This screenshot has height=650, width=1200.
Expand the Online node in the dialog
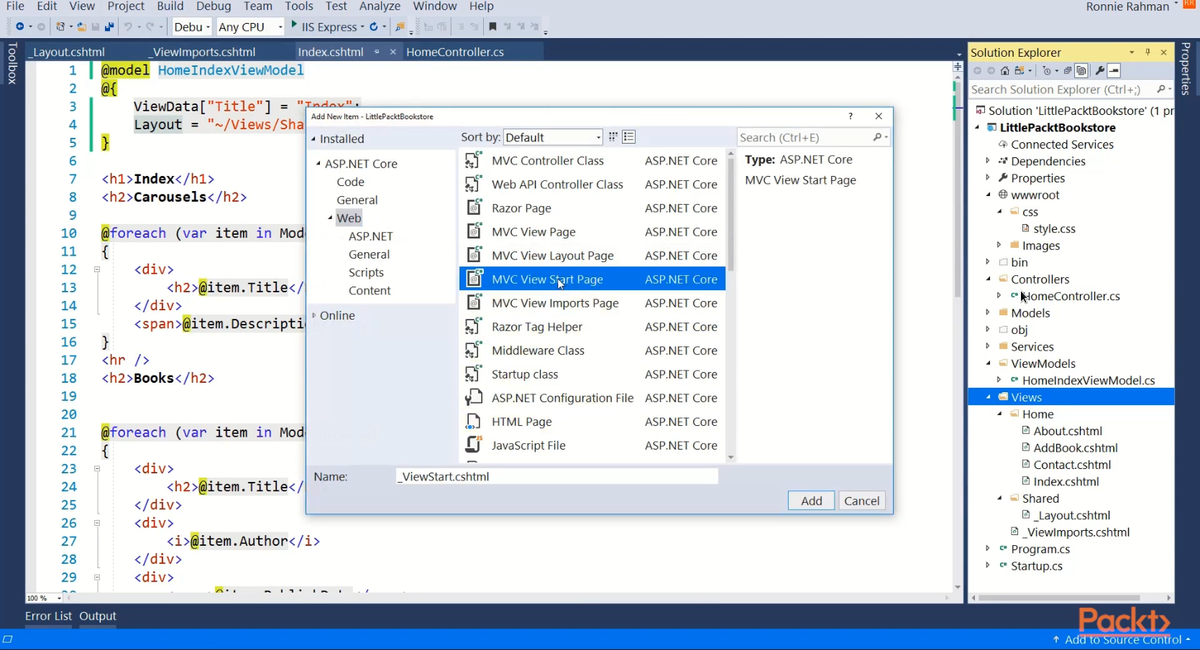314,315
